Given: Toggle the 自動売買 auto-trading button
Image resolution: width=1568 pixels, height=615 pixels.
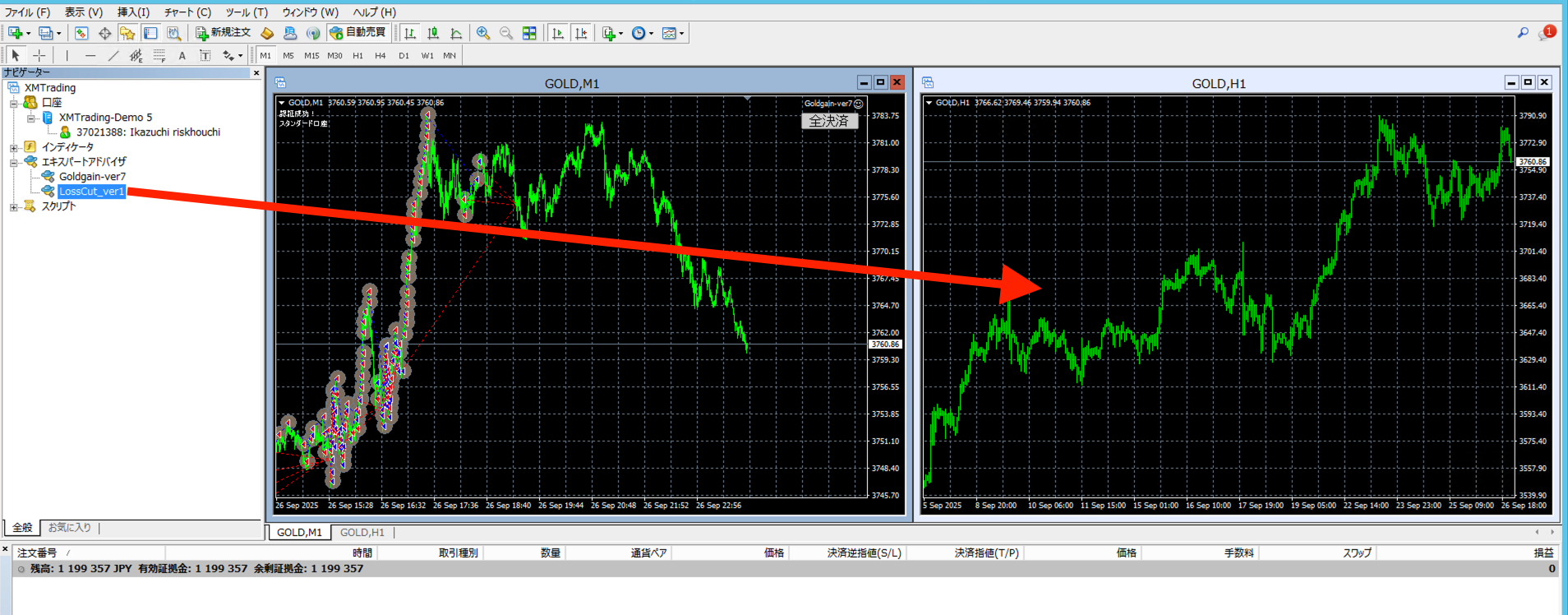Looking at the screenshot, I should pos(357,33).
